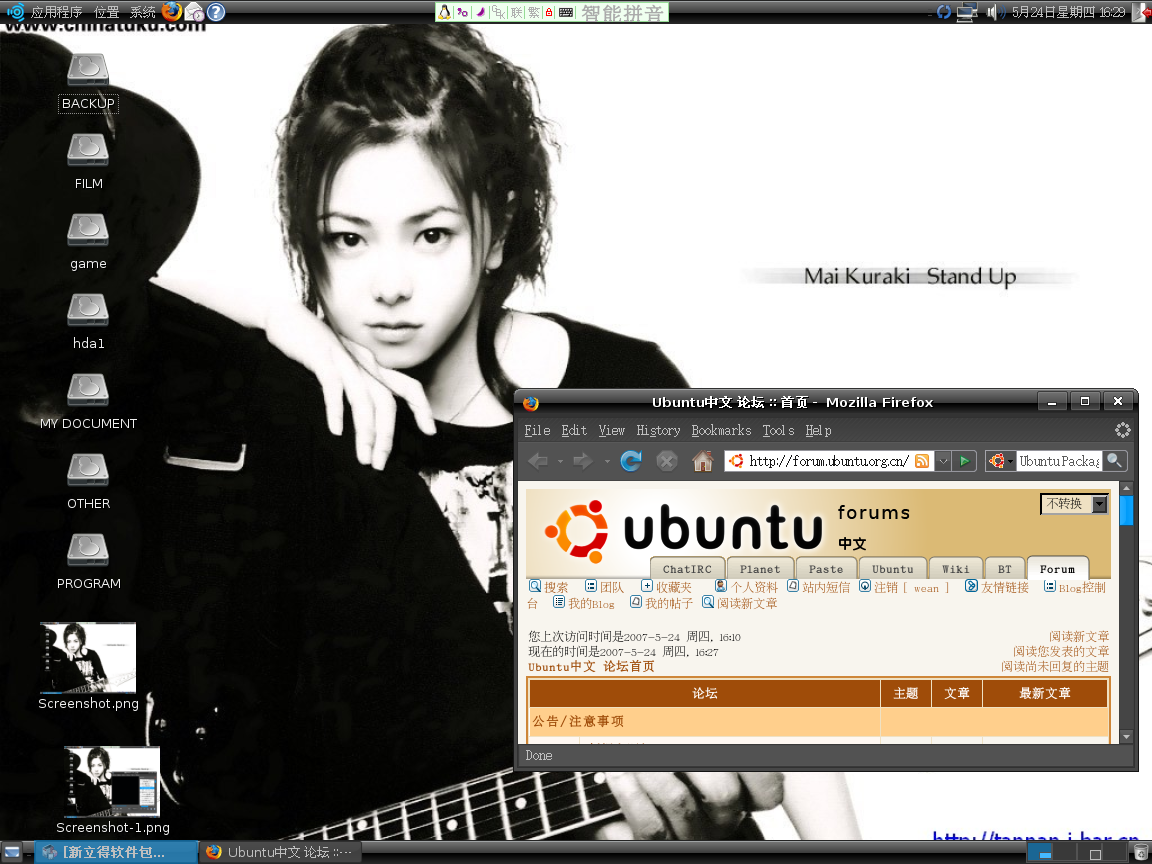This screenshot has height=864, width=1152.
Task: Click the Firefox Back arrow button
Action: (538, 461)
